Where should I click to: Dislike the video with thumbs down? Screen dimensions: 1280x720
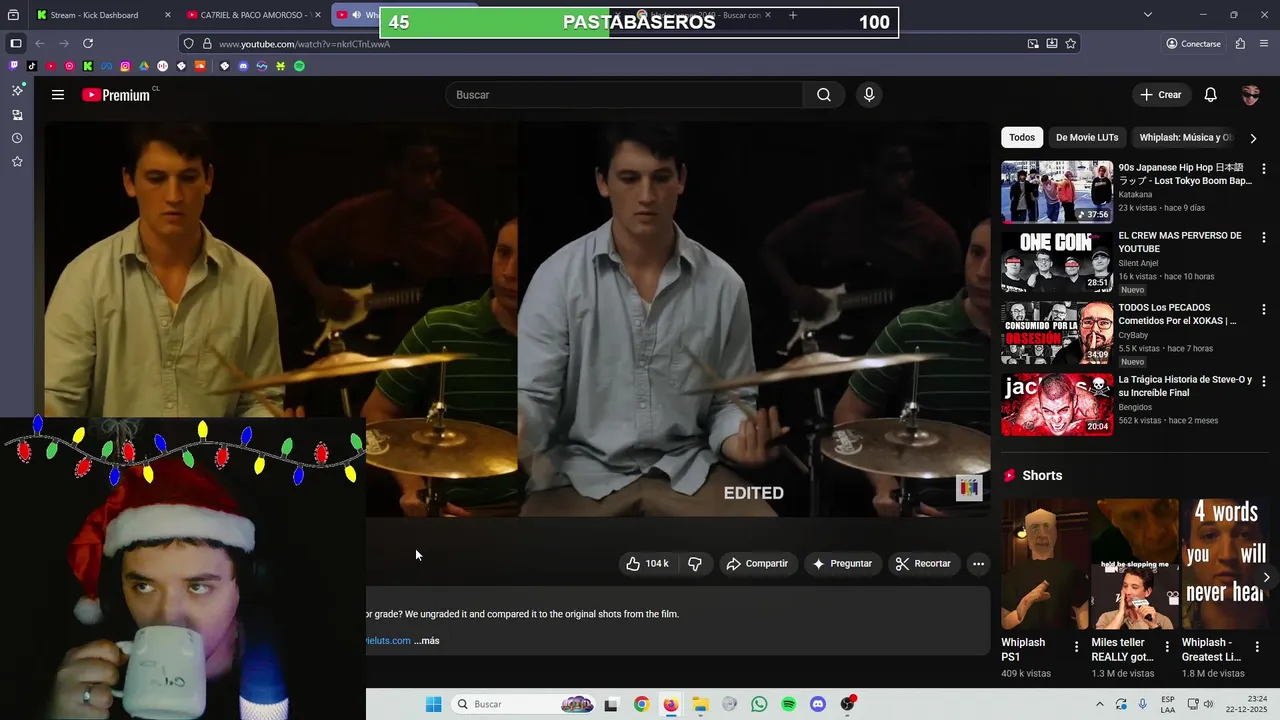[695, 564]
